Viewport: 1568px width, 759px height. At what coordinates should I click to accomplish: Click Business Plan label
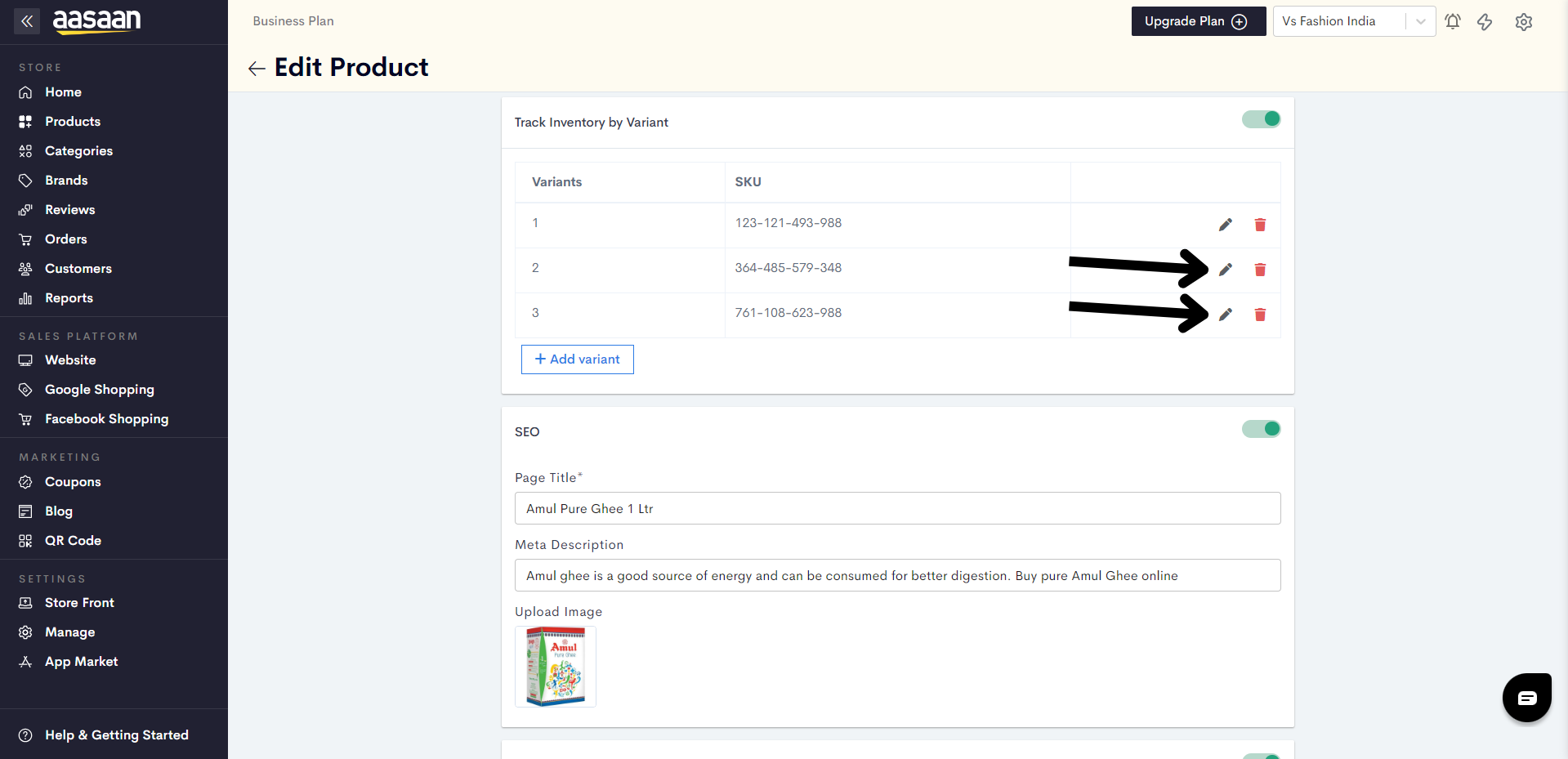click(293, 21)
